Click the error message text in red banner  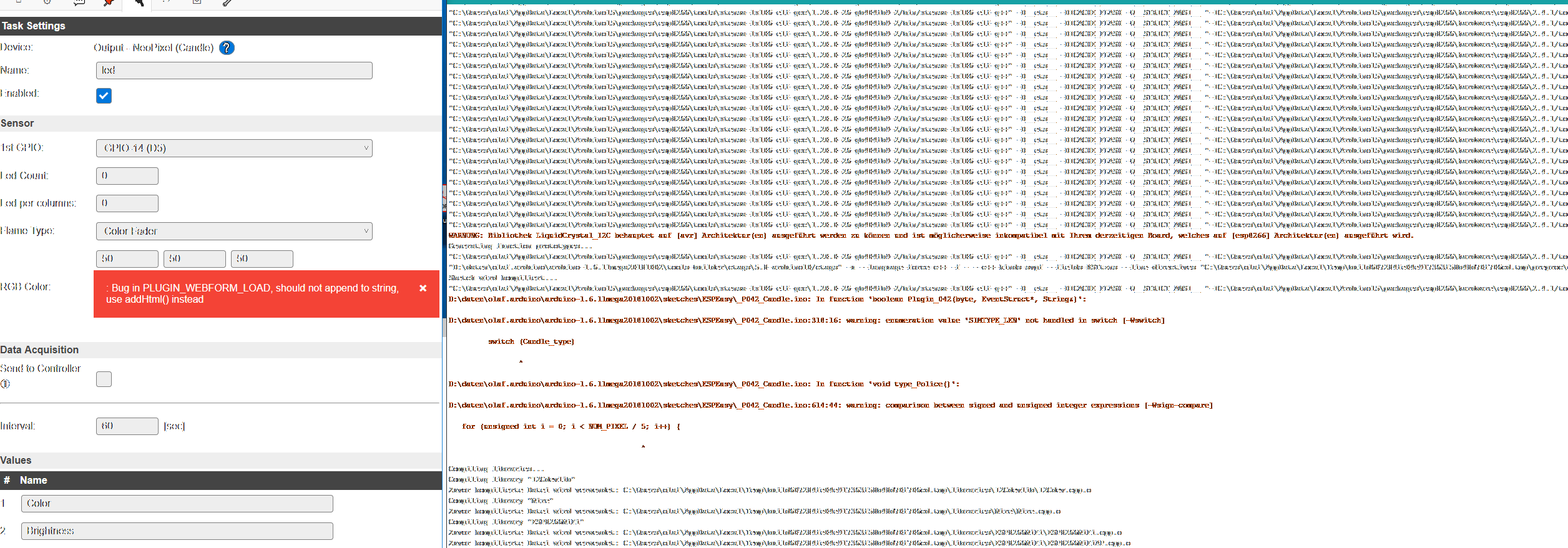click(x=252, y=294)
